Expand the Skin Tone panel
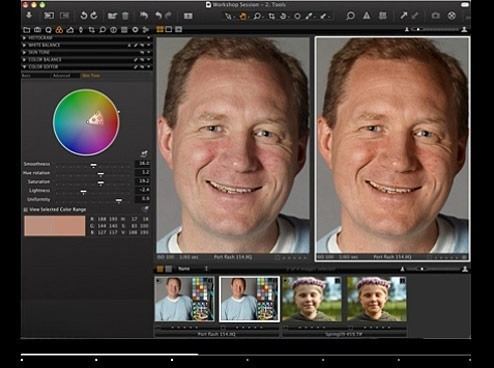The height and width of the screenshot is (368, 494). coord(24,53)
